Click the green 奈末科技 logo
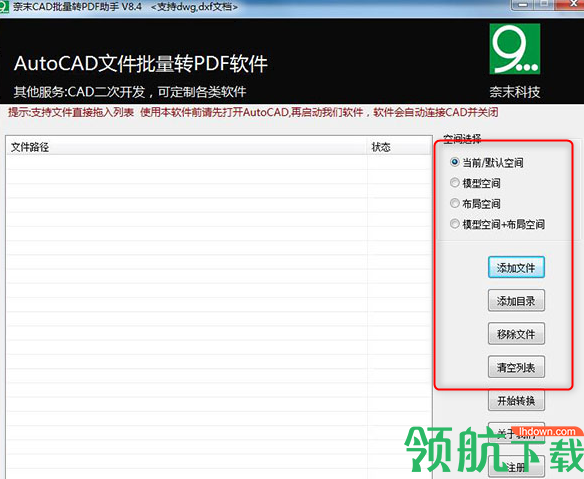 click(x=515, y=49)
